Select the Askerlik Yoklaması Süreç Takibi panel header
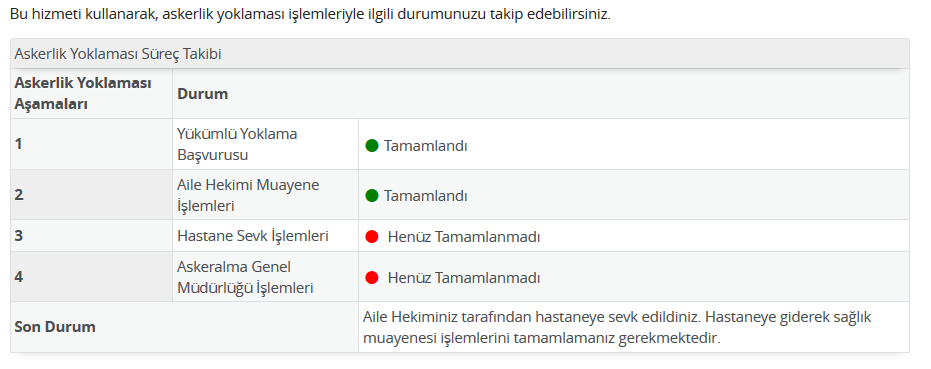 [460, 54]
